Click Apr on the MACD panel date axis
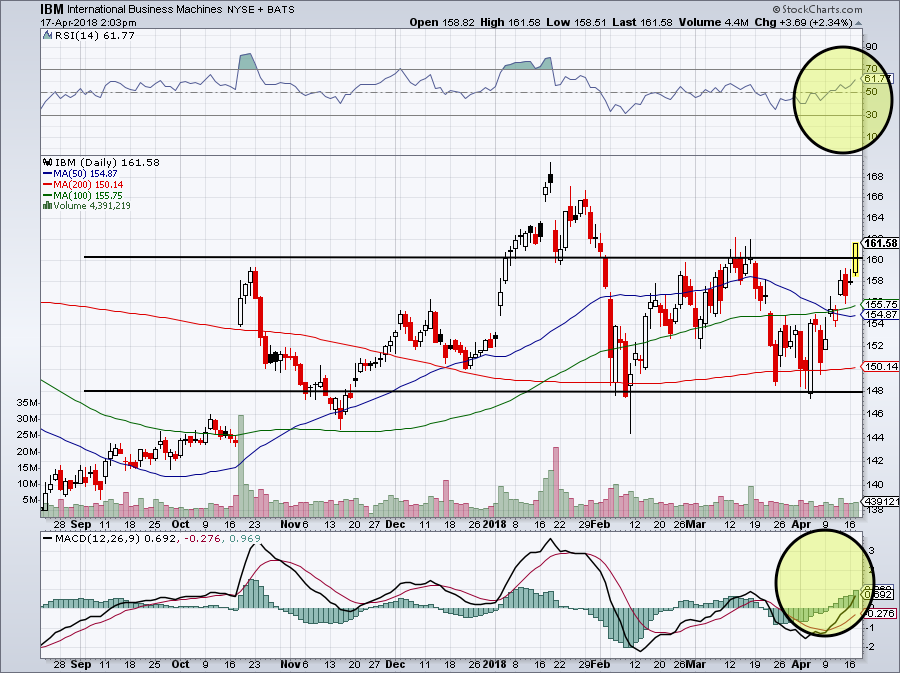The width and height of the screenshot is (900, 673). (x=801, y=664)
